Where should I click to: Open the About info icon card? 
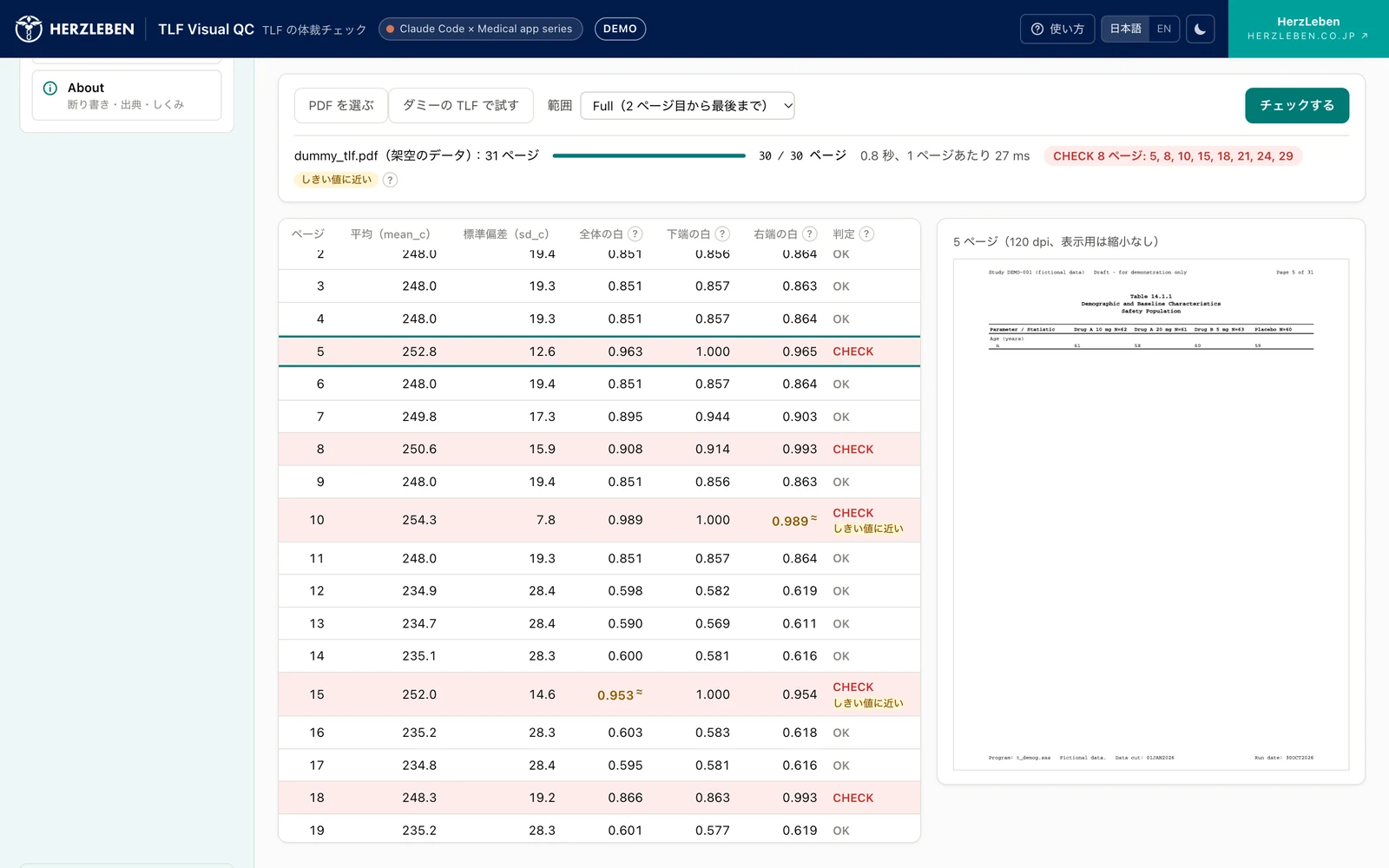coord(127,95)
